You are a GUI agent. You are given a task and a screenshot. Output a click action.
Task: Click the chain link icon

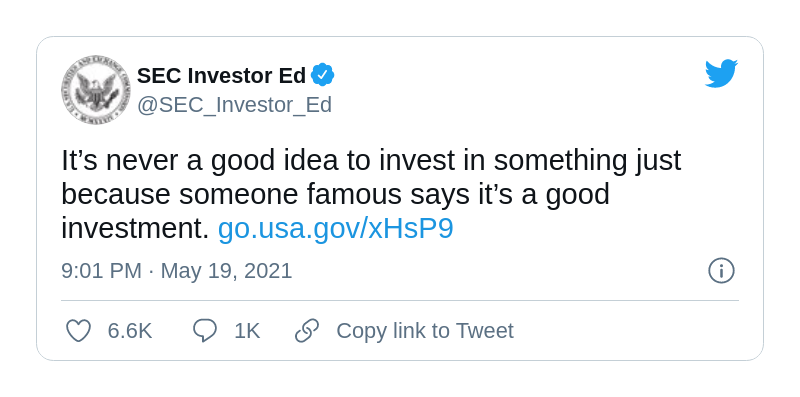pos(307,331)
